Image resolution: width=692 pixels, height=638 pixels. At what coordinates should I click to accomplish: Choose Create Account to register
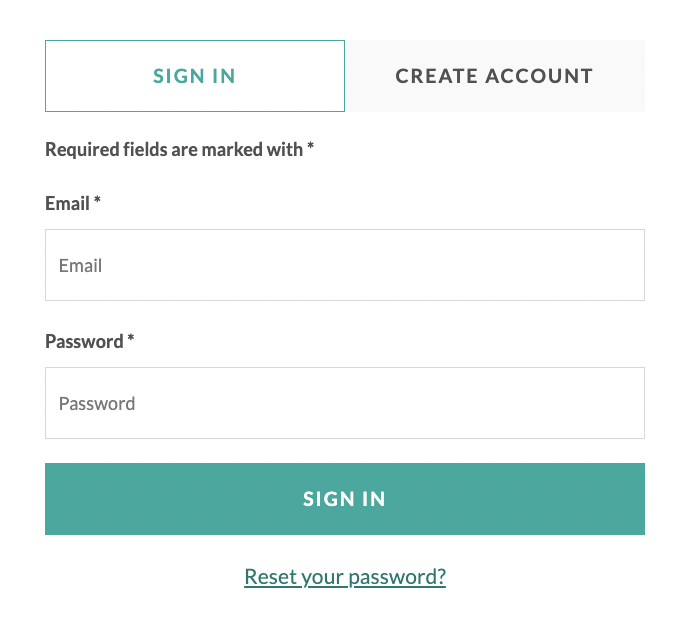[x=494, y=76]
